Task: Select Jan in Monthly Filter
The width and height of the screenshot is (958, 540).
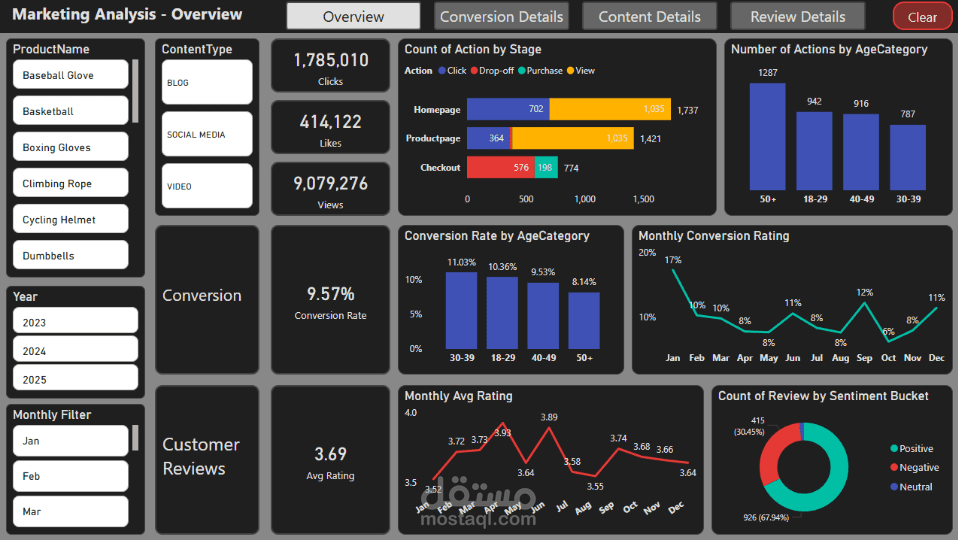Action: click(x=70, y=440)
